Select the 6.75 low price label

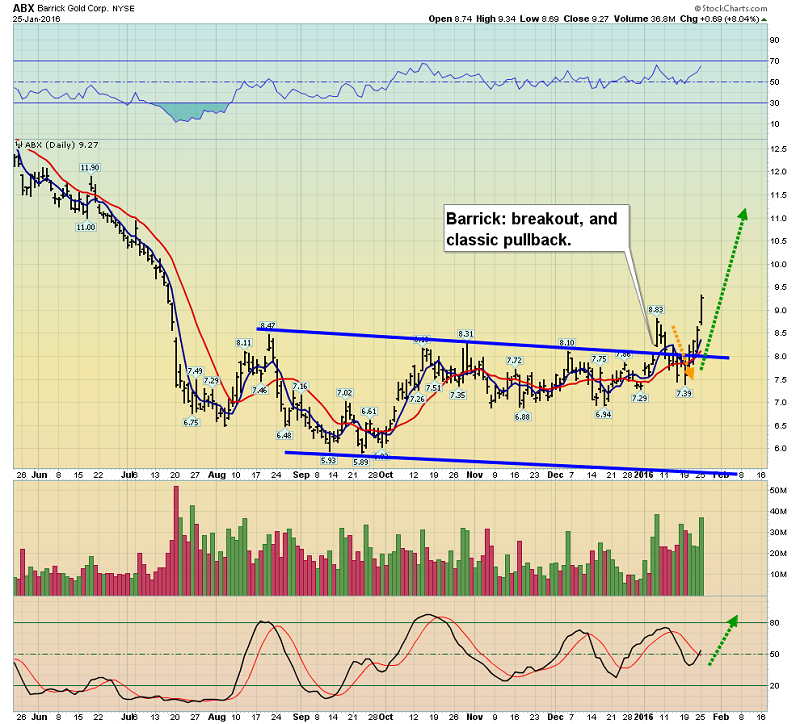tap(191, 422)
